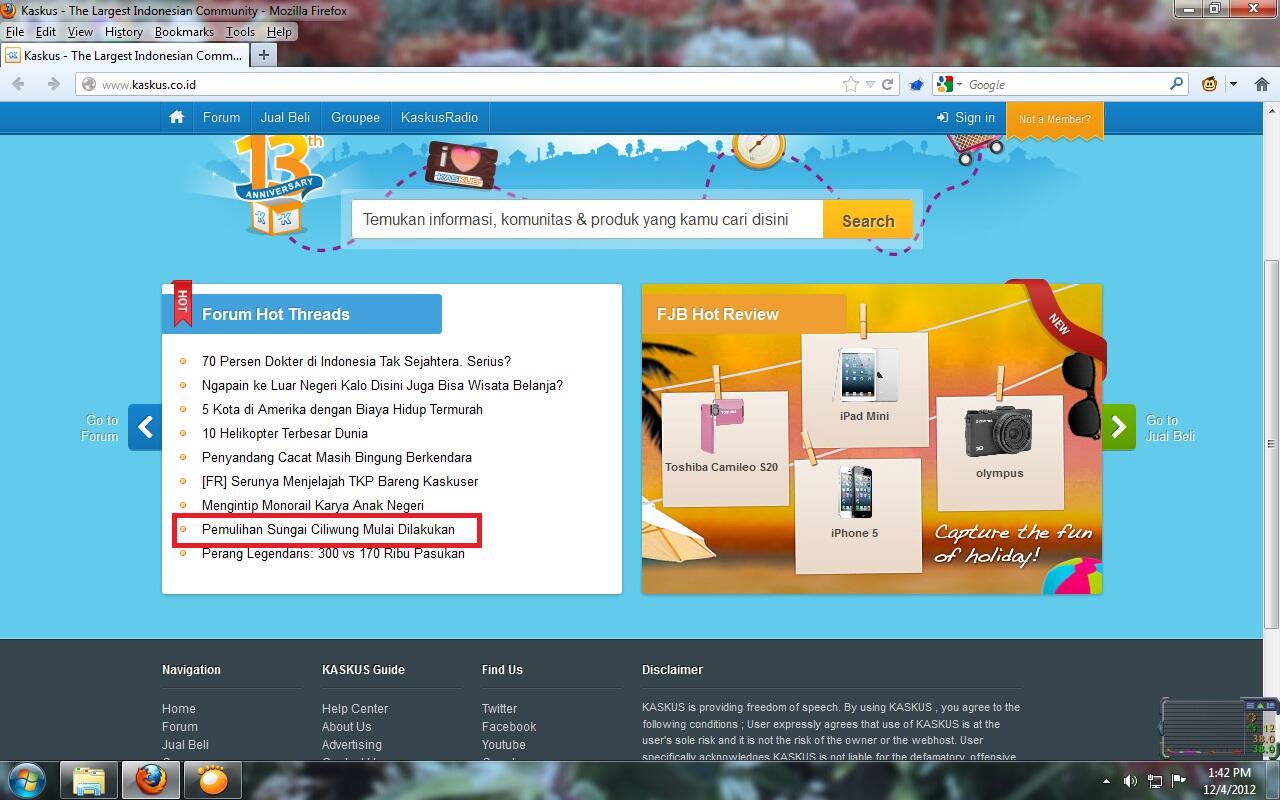Open the Action Center flag icon
Screen dimensions: 1280x800
[1179, 781]
